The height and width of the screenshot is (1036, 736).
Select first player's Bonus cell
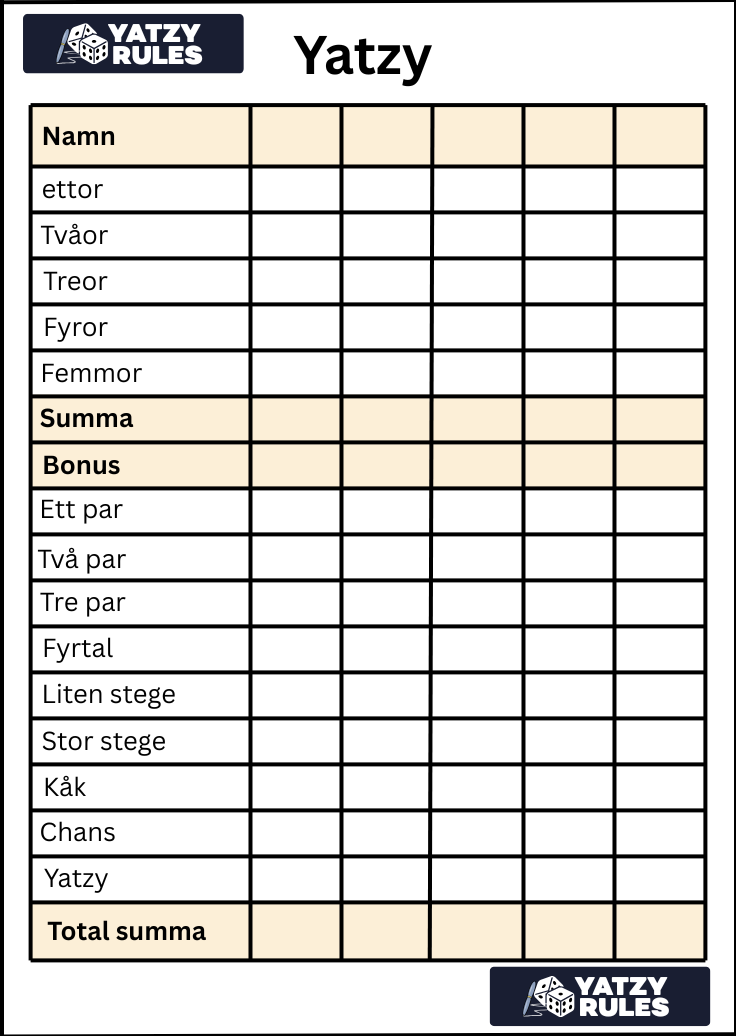tap(296, 466)
